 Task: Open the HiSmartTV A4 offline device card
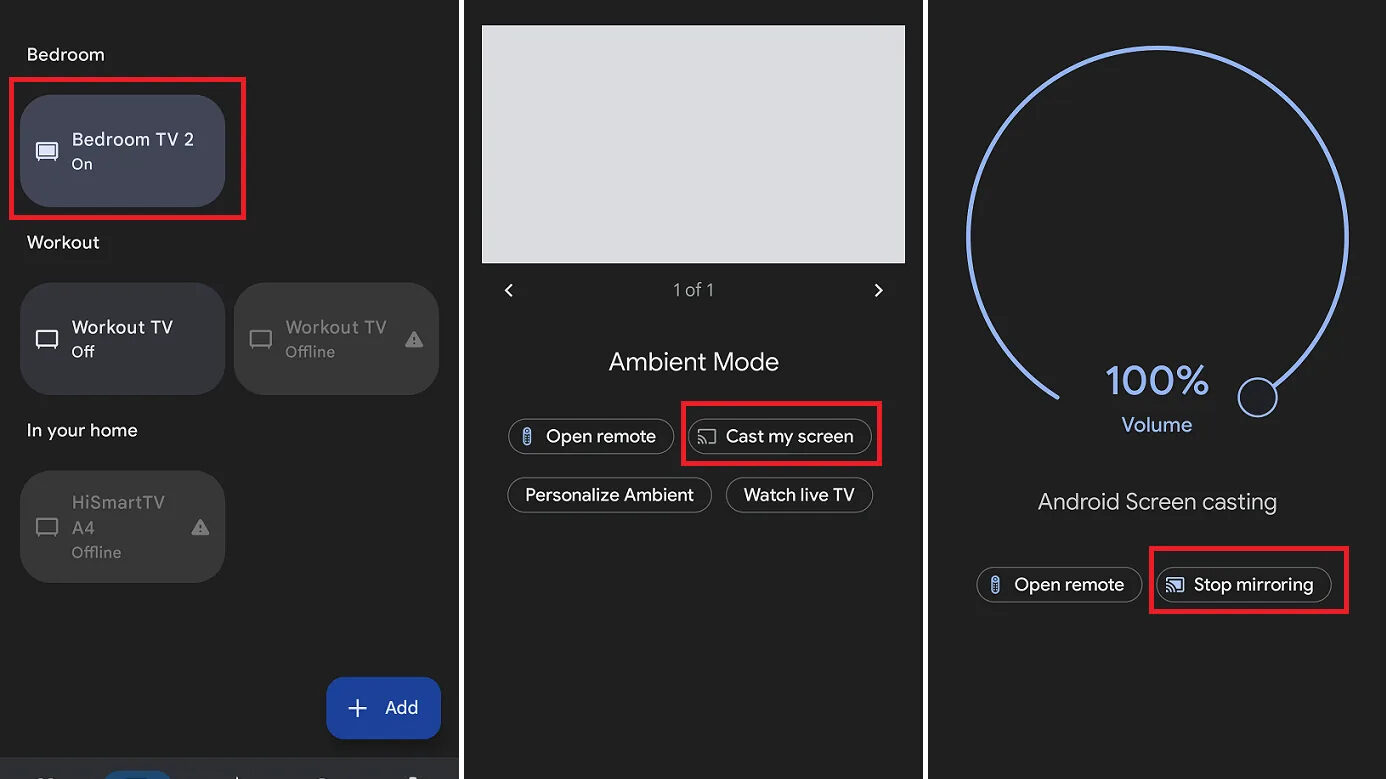122,527
